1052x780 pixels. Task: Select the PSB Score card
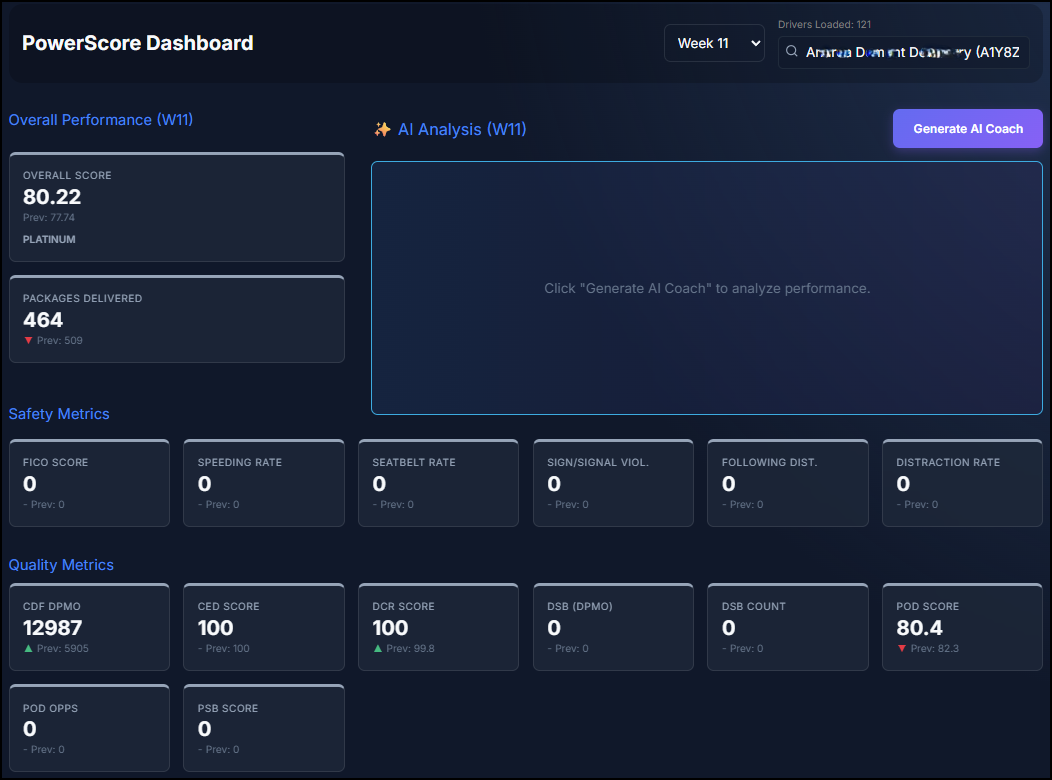coord(264,728)
